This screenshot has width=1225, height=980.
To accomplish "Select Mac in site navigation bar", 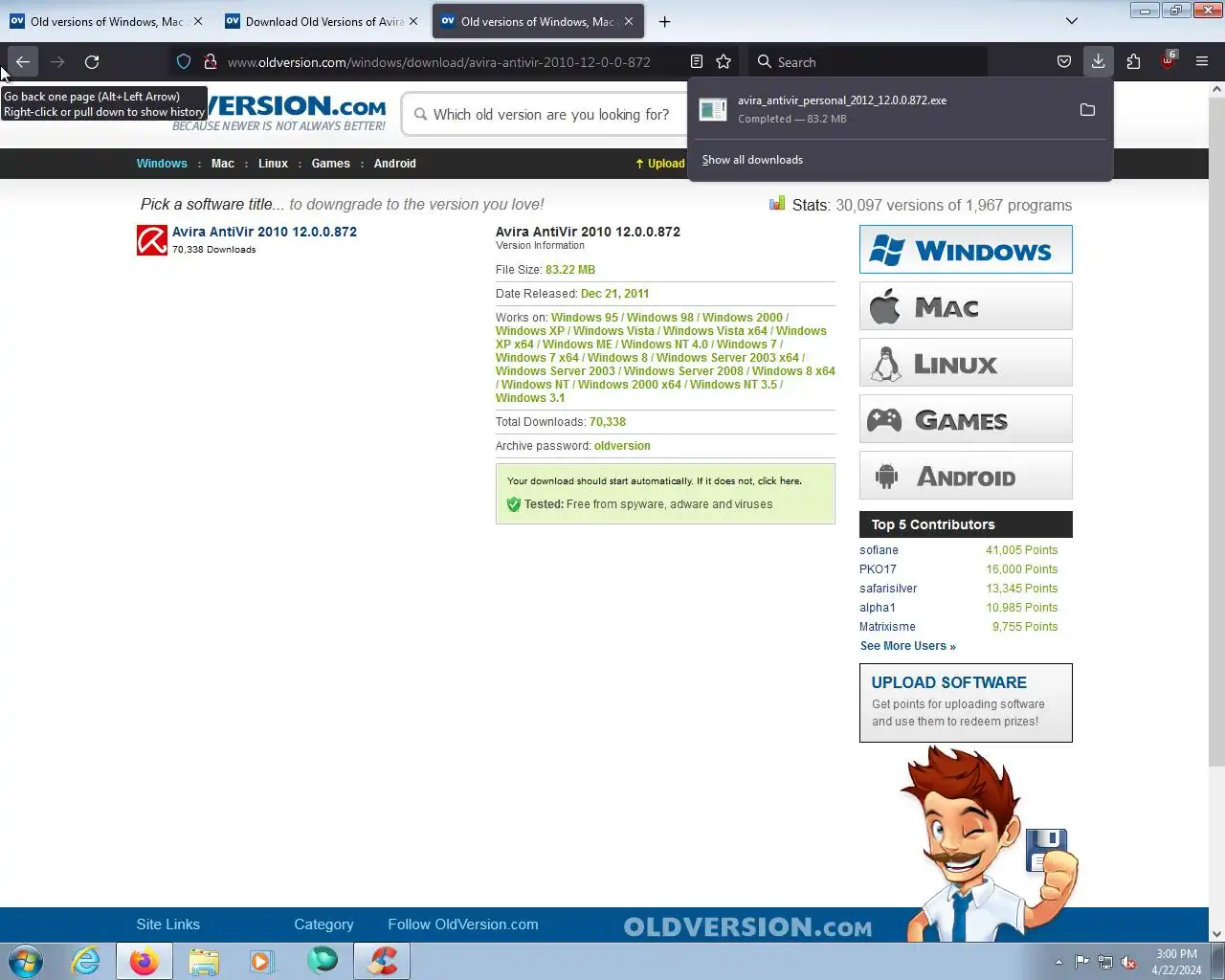I will coord(223,164).
